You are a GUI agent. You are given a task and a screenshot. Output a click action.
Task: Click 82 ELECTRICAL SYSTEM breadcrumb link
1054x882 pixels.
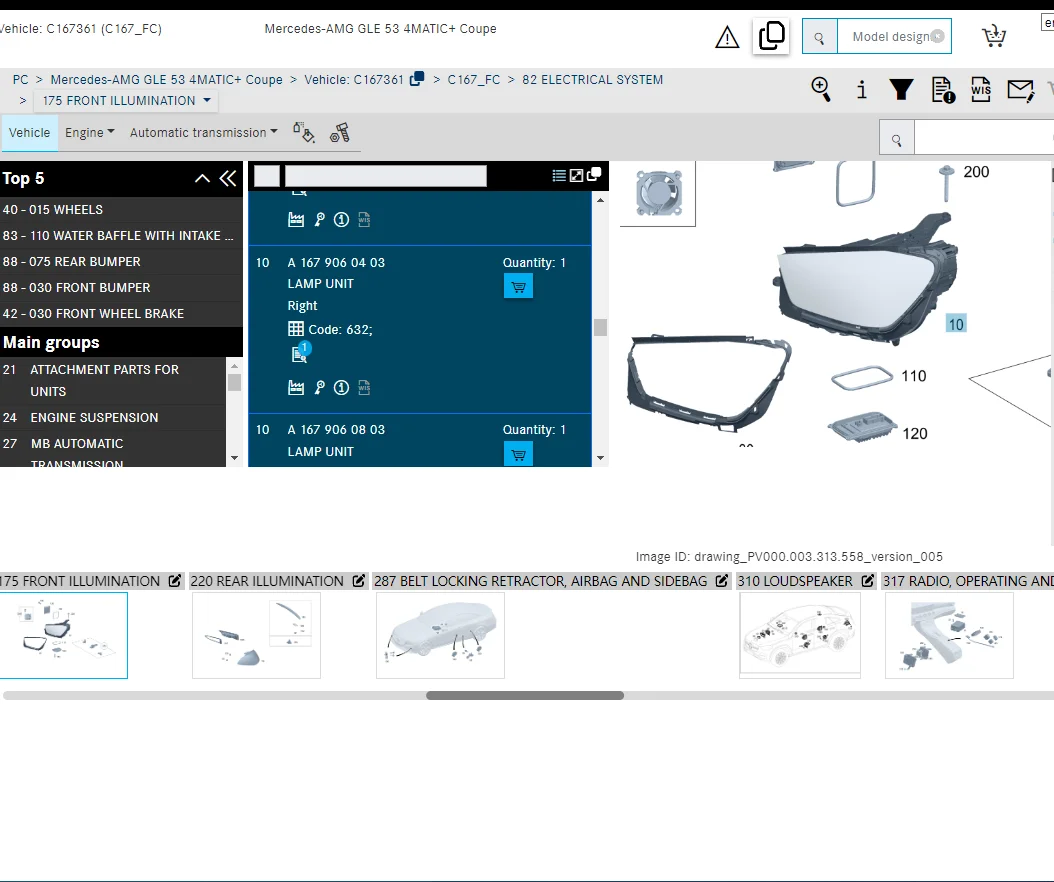click(x=592, y=79)
